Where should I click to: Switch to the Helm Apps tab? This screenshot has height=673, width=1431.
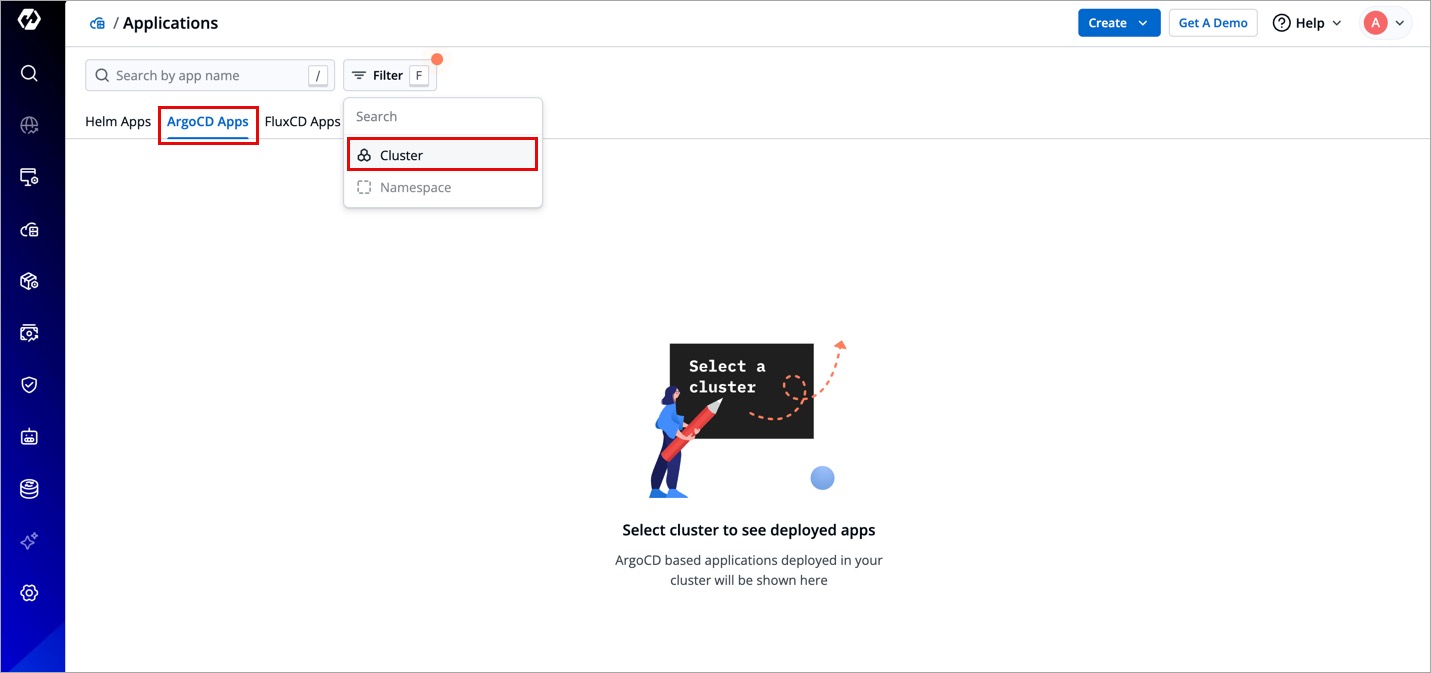[x=118, y=122]
